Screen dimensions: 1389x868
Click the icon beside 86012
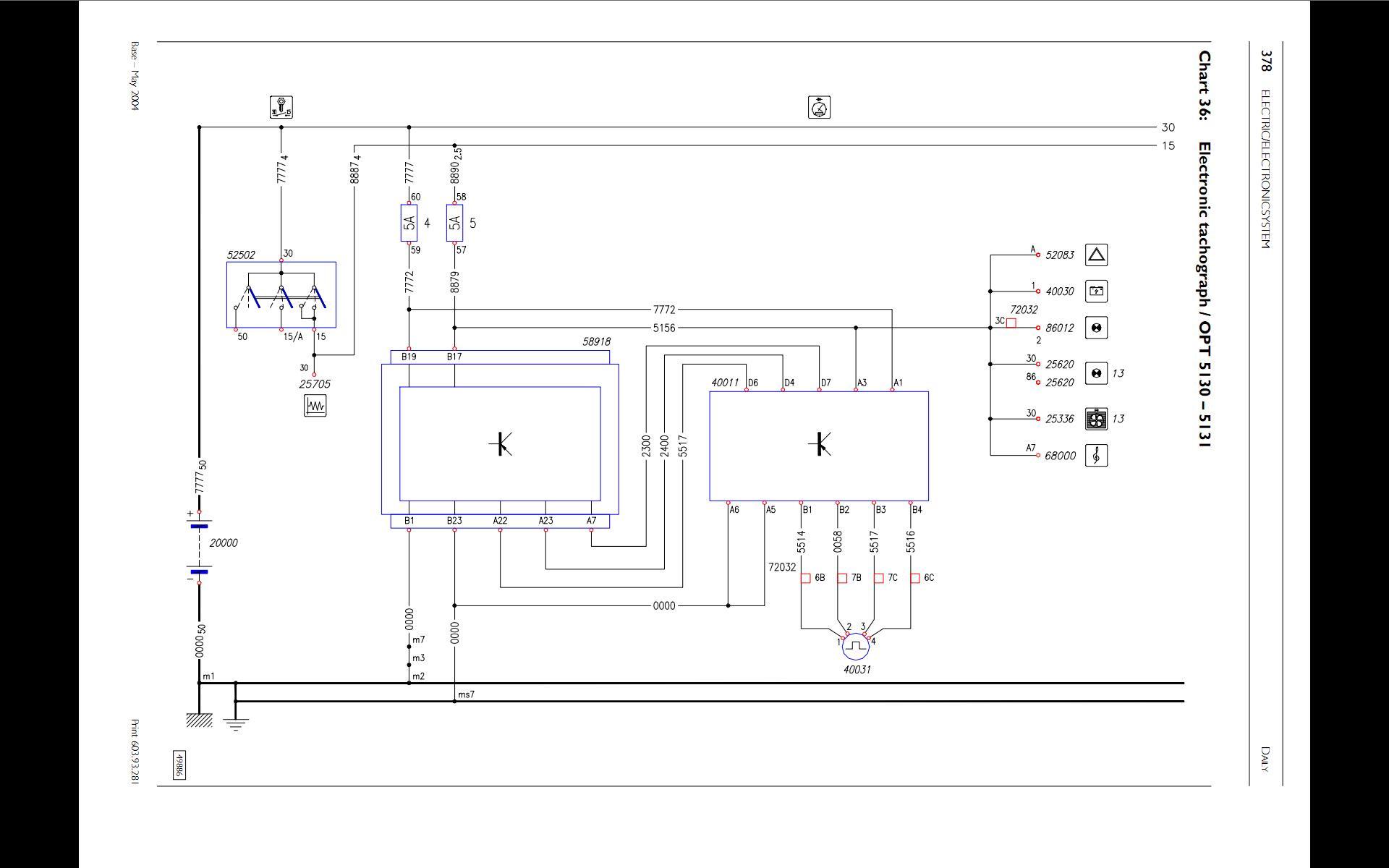click(1096, 328)
